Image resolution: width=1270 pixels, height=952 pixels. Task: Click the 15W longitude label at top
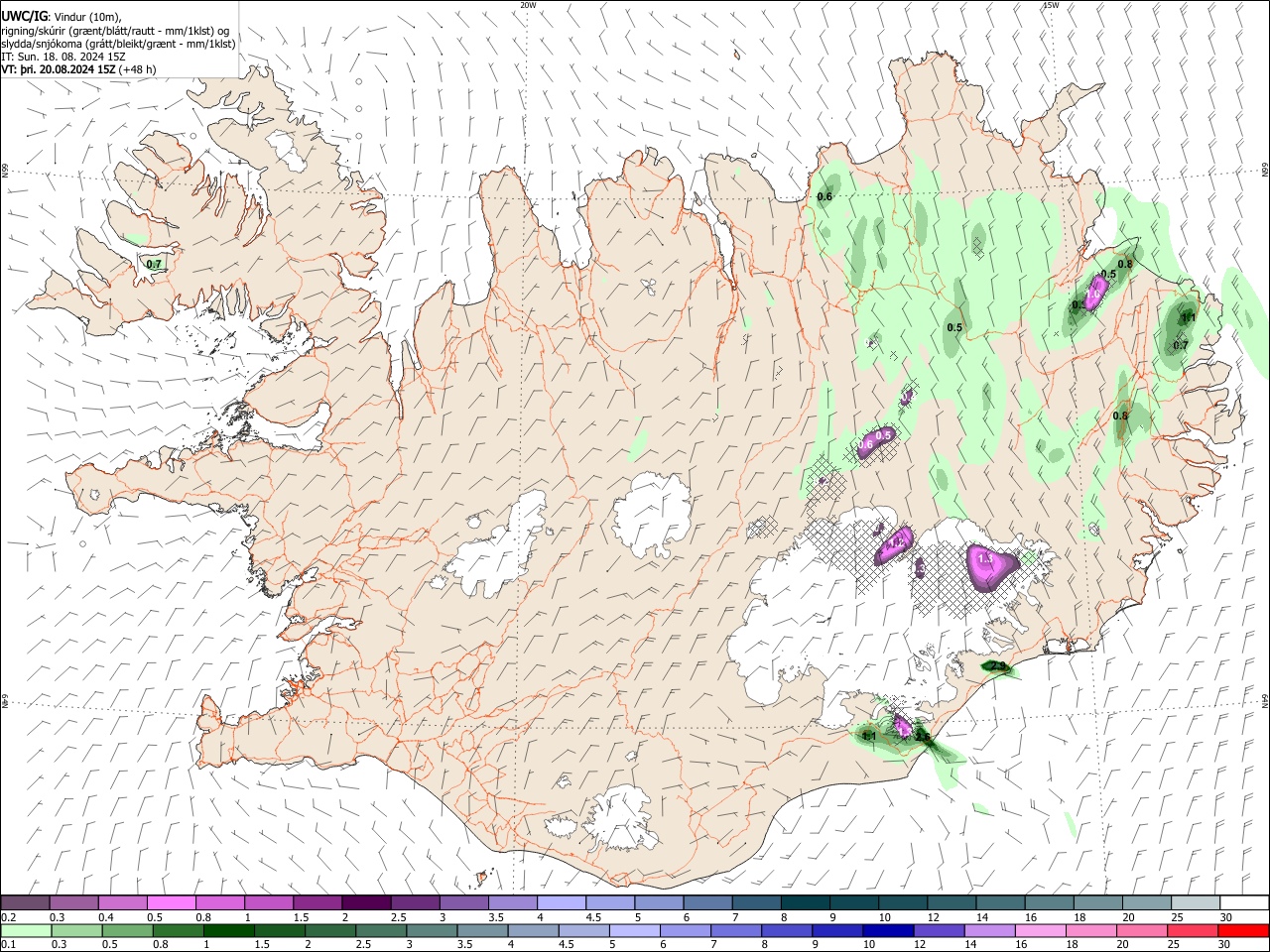[1051, 5]
